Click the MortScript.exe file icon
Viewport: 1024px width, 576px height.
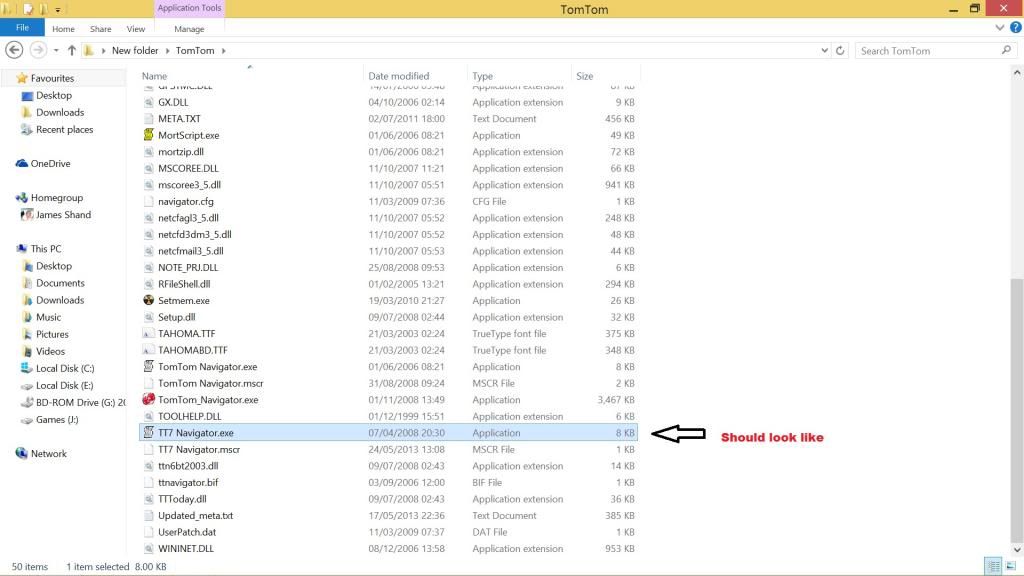point(149,135)
